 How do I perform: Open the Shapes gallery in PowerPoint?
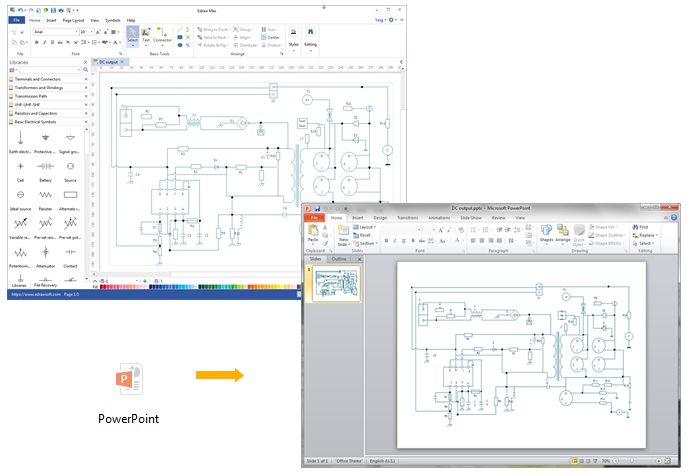point(546,232)
